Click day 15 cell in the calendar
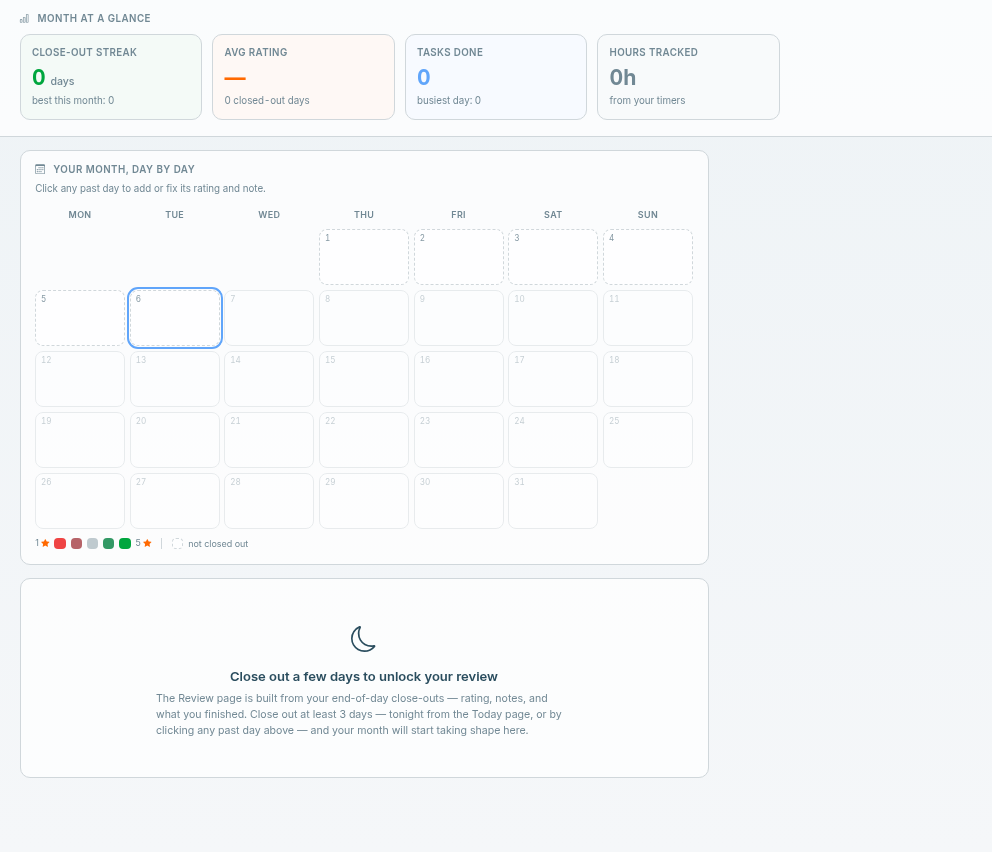Screen dimensions: 992x852 point(364,379)
